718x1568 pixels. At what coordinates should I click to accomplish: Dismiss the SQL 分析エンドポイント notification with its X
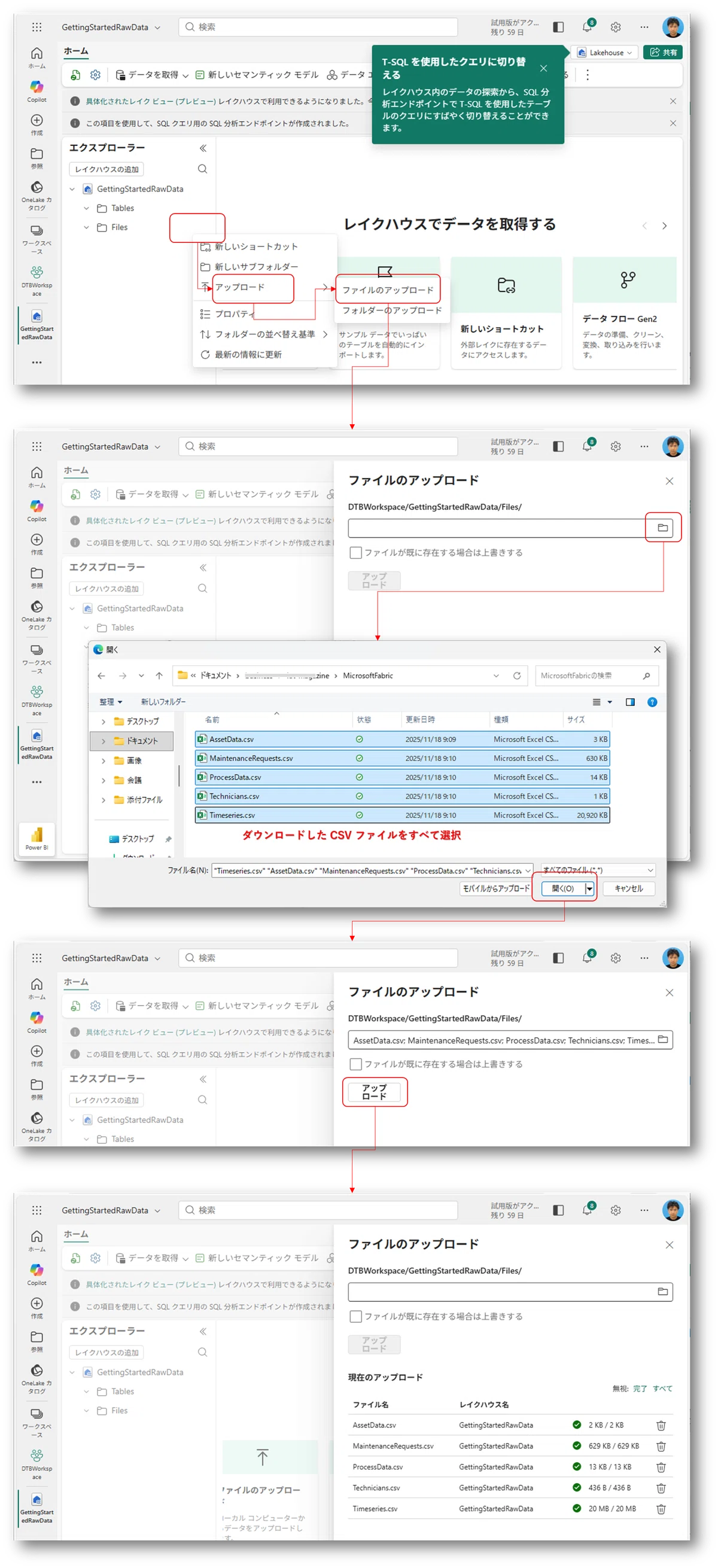(673, 123)
